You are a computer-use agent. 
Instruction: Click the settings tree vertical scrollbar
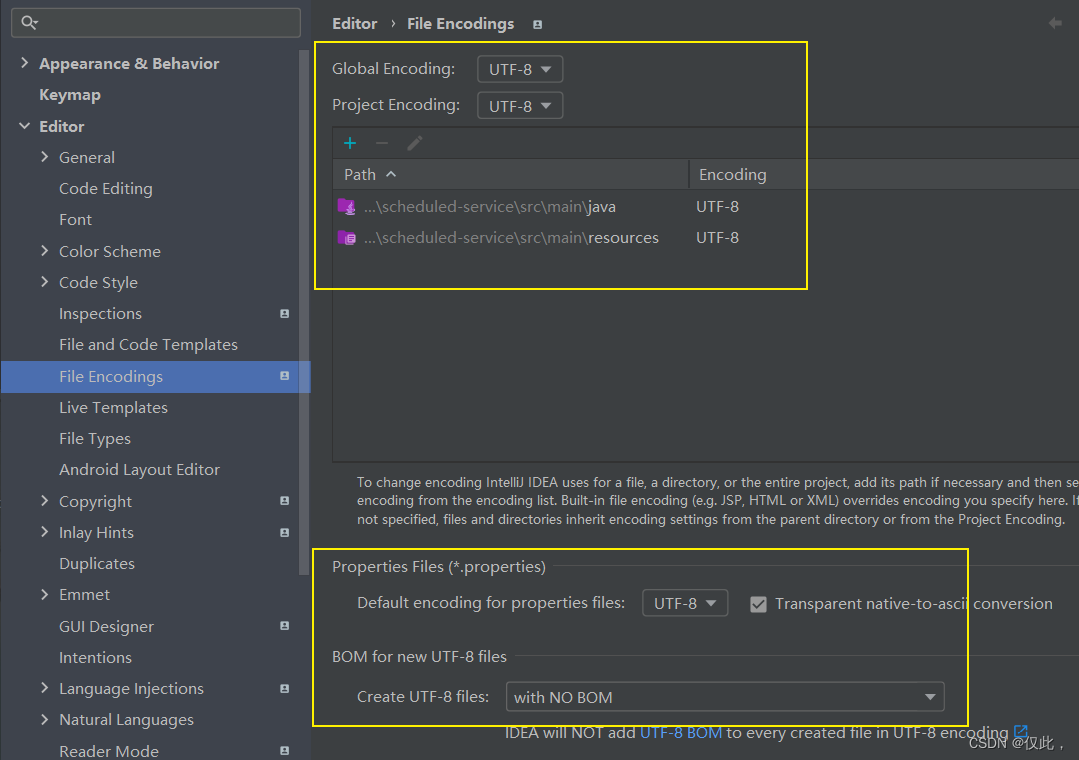tap(304, 311)
